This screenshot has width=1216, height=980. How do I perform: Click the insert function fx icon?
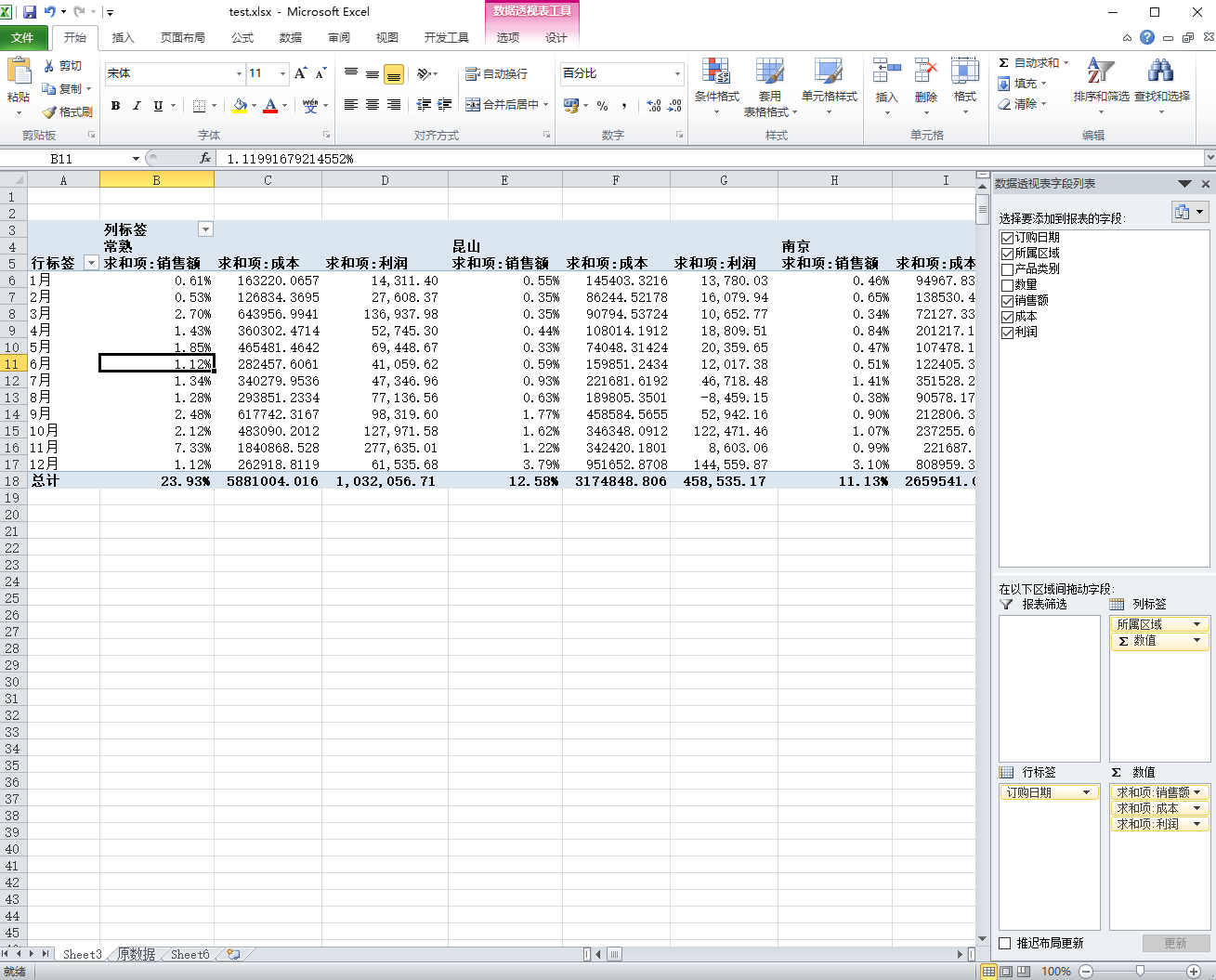pyautogui.click(x=205, y=159)
